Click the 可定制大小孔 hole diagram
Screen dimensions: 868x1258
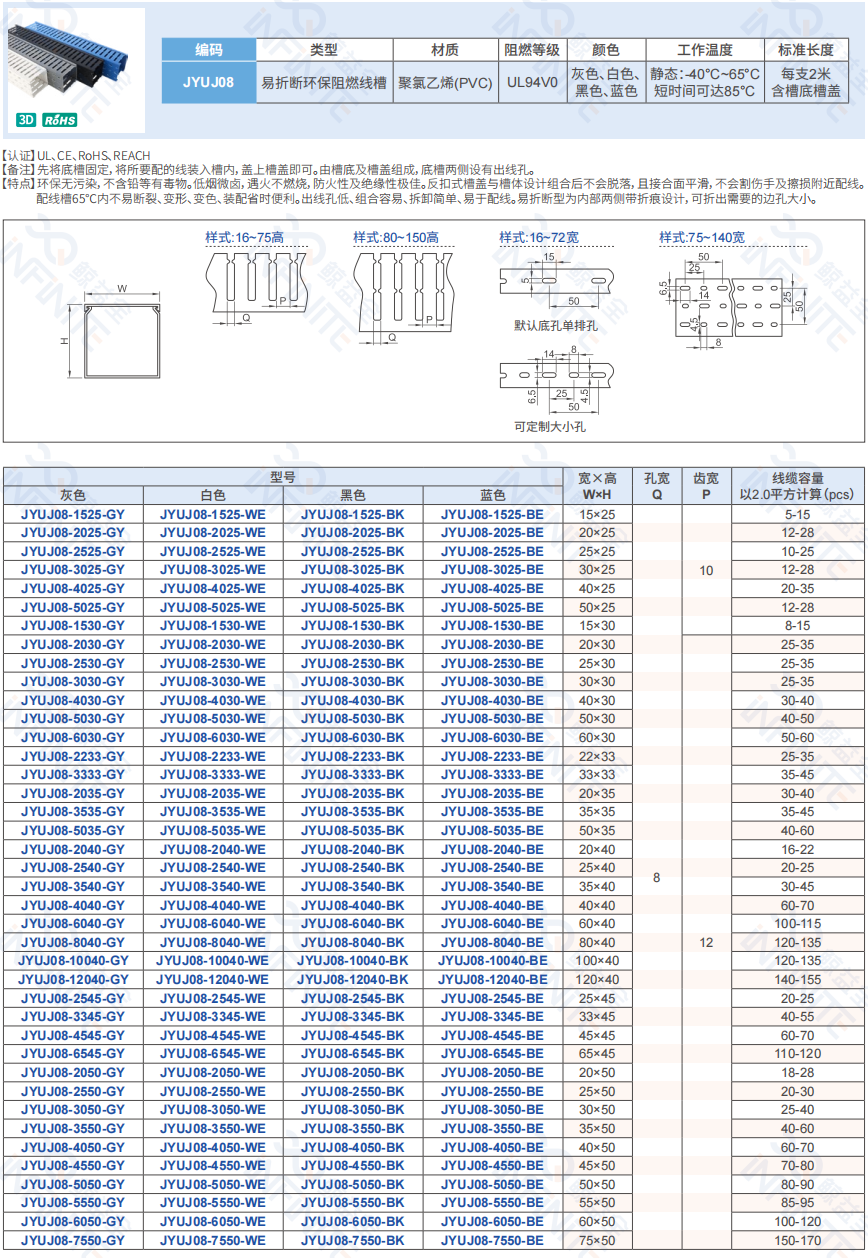point(555,380)
